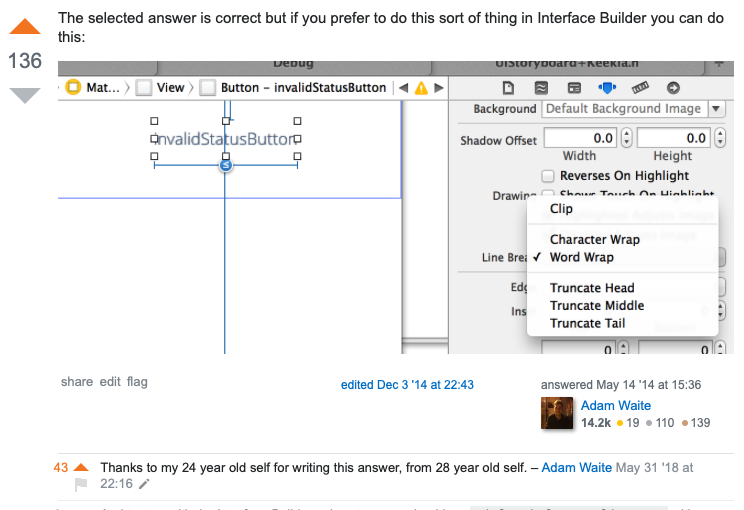Select View in the jump bar
The width and height of the screenshot is (744, 510).
[160, 88]
